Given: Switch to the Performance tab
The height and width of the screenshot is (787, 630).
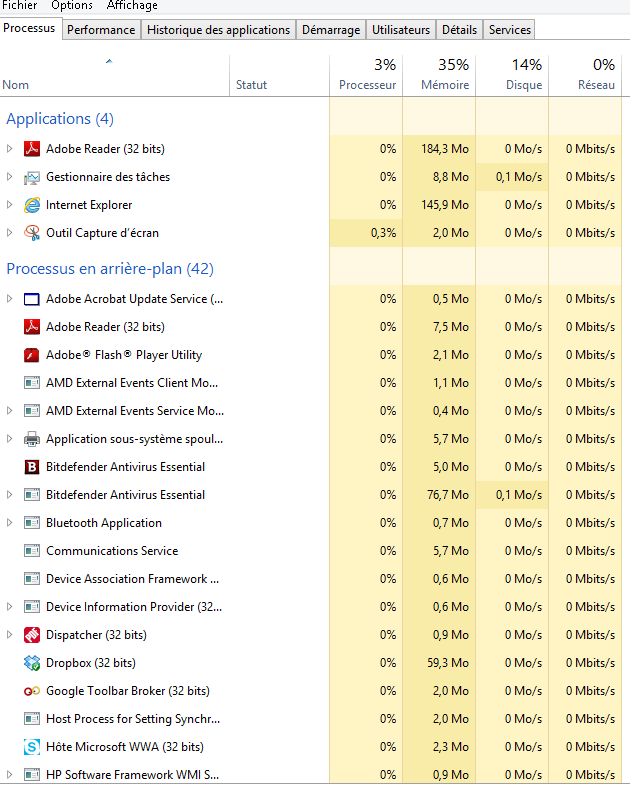Looking at the screenshot, I should point(101,30).
